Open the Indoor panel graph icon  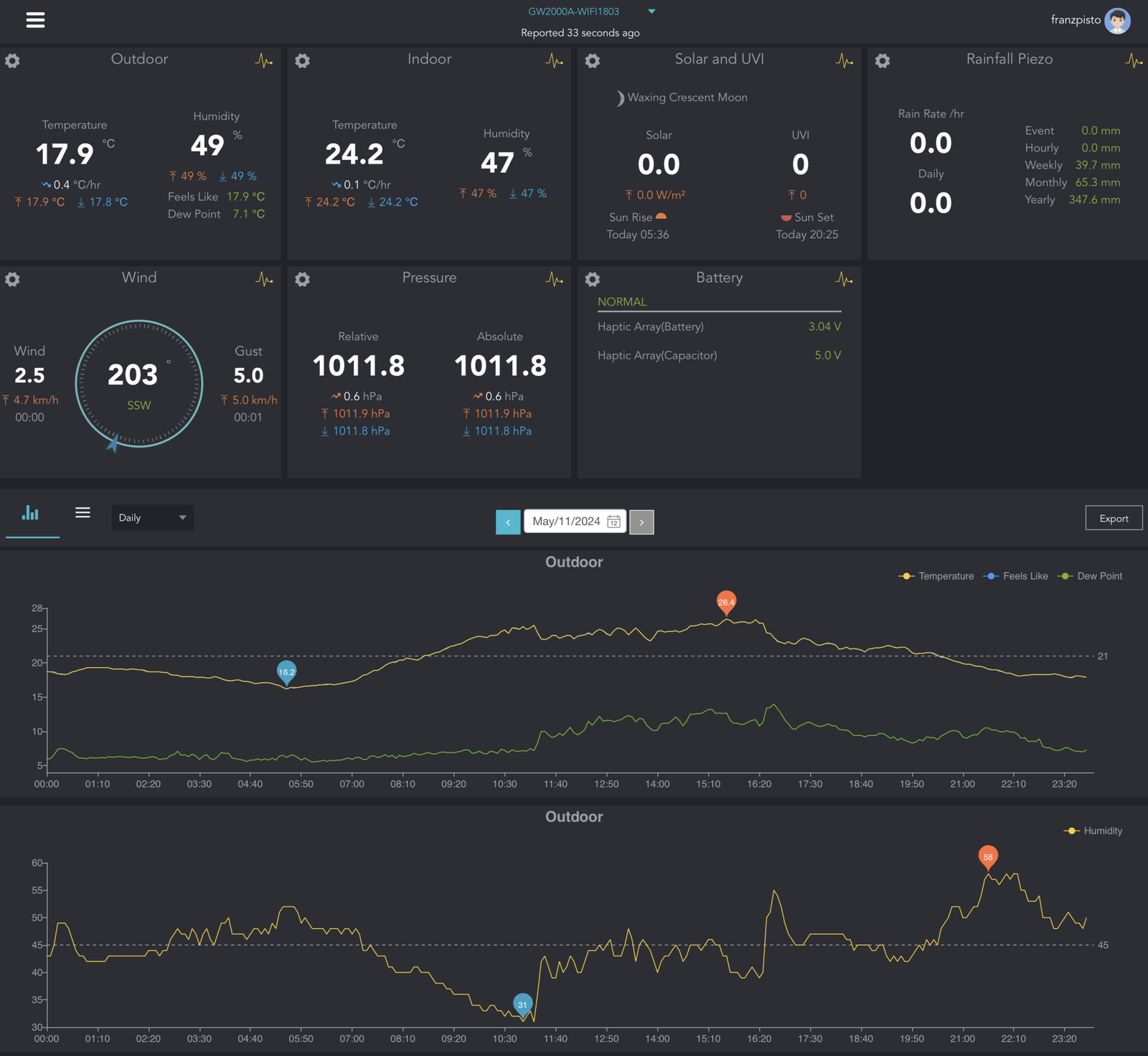pyautogui.click(x=554, y=61)
